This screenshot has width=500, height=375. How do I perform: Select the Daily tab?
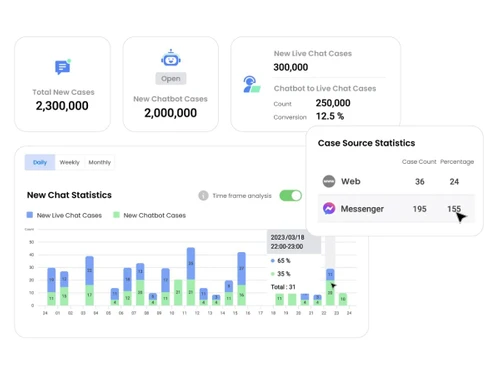[40, 162]
